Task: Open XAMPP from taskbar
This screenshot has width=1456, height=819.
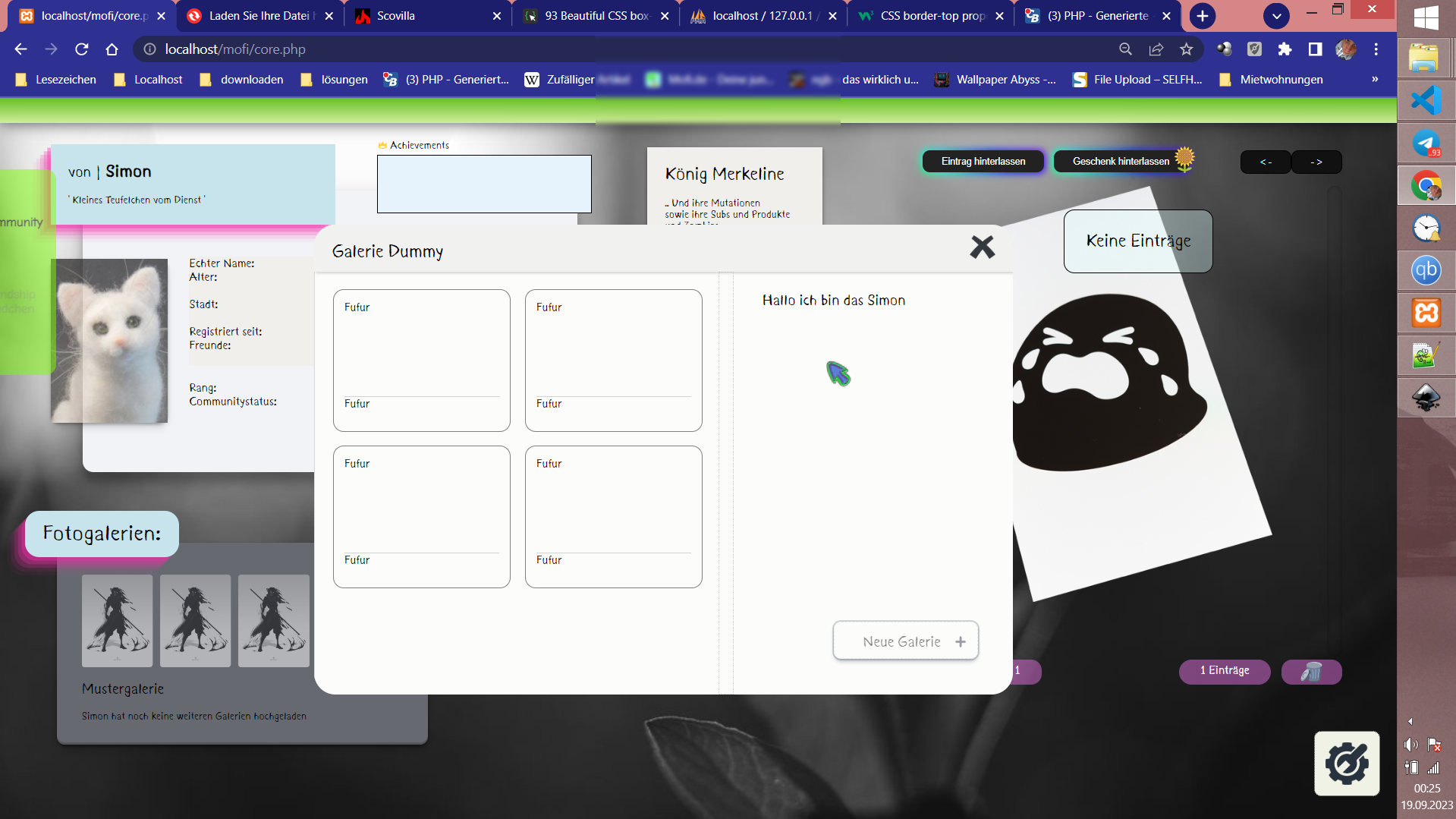Action: coord(1426,312)
